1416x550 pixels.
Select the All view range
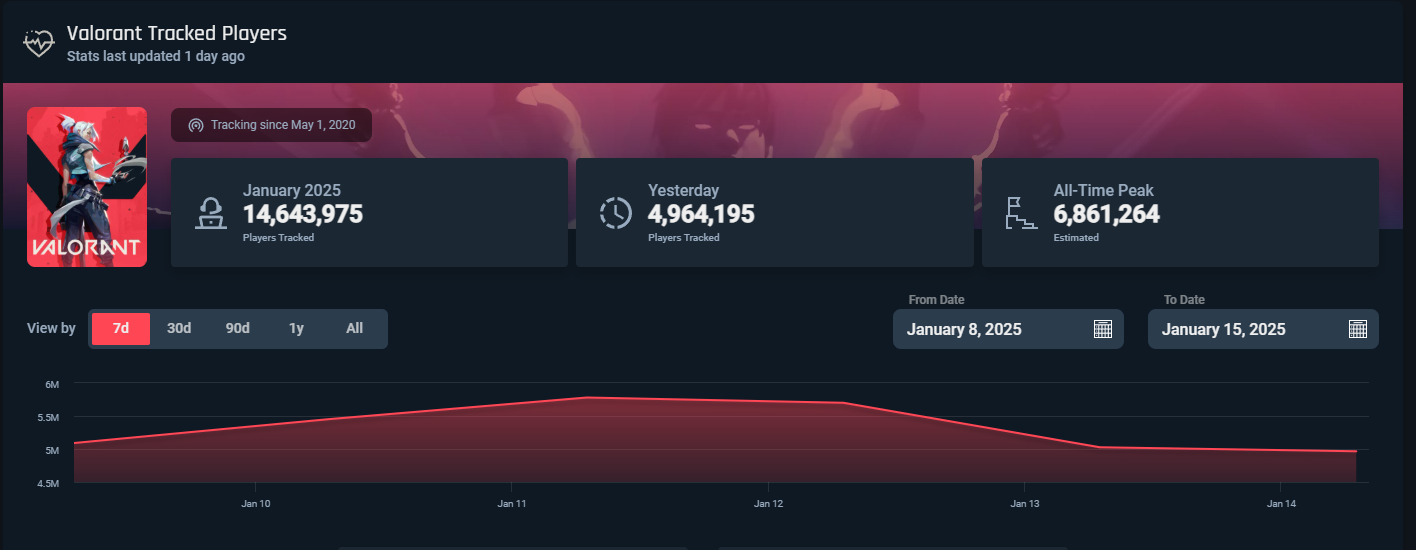(x=354, y=329)
